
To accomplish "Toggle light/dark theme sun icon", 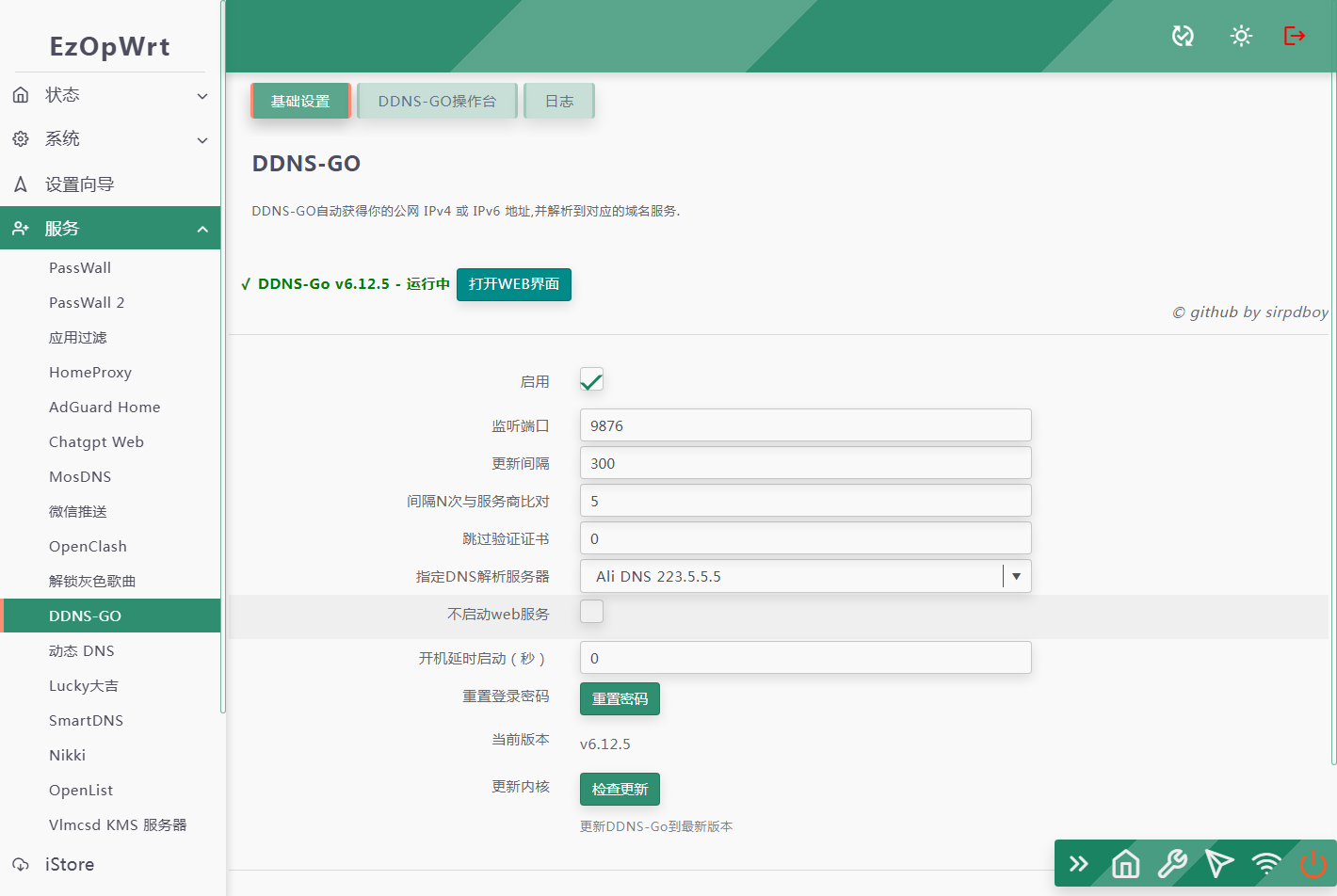I will (1241, 36).
